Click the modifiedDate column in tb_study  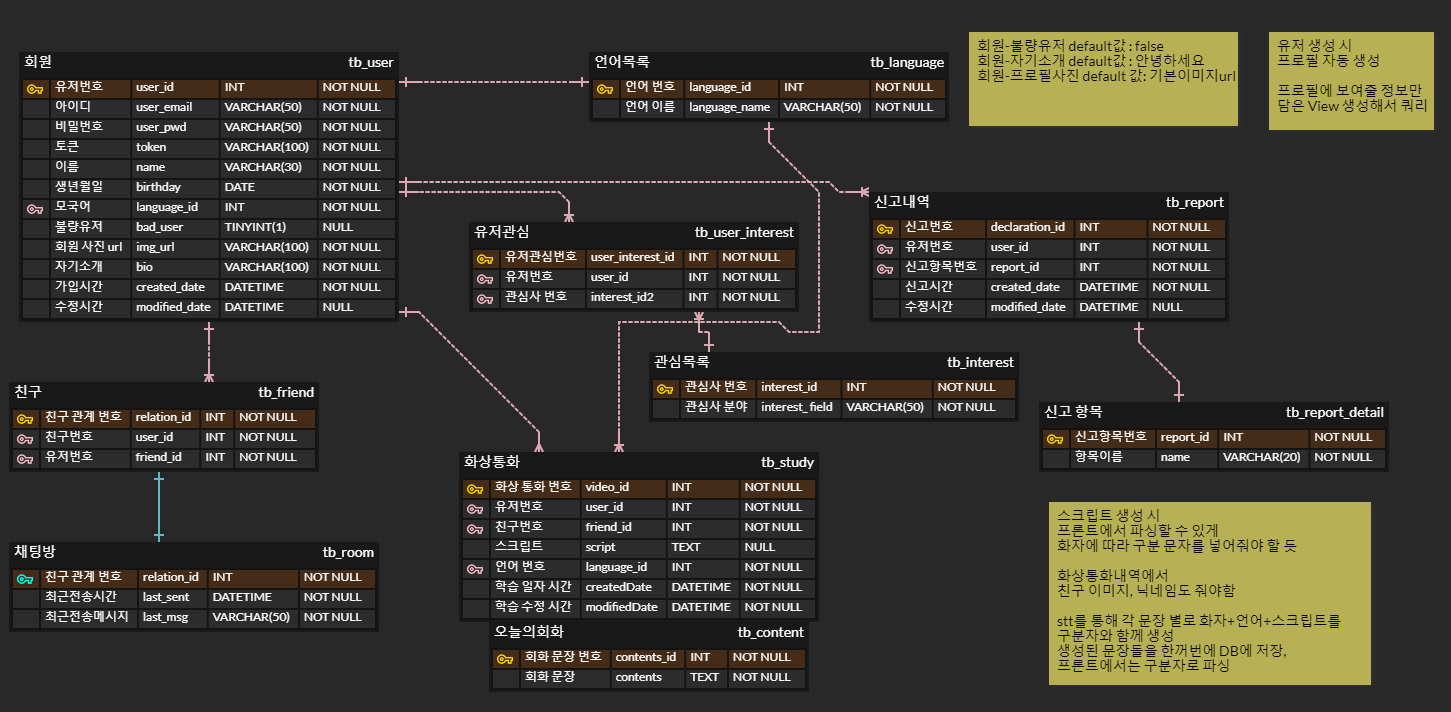(623, 608)
